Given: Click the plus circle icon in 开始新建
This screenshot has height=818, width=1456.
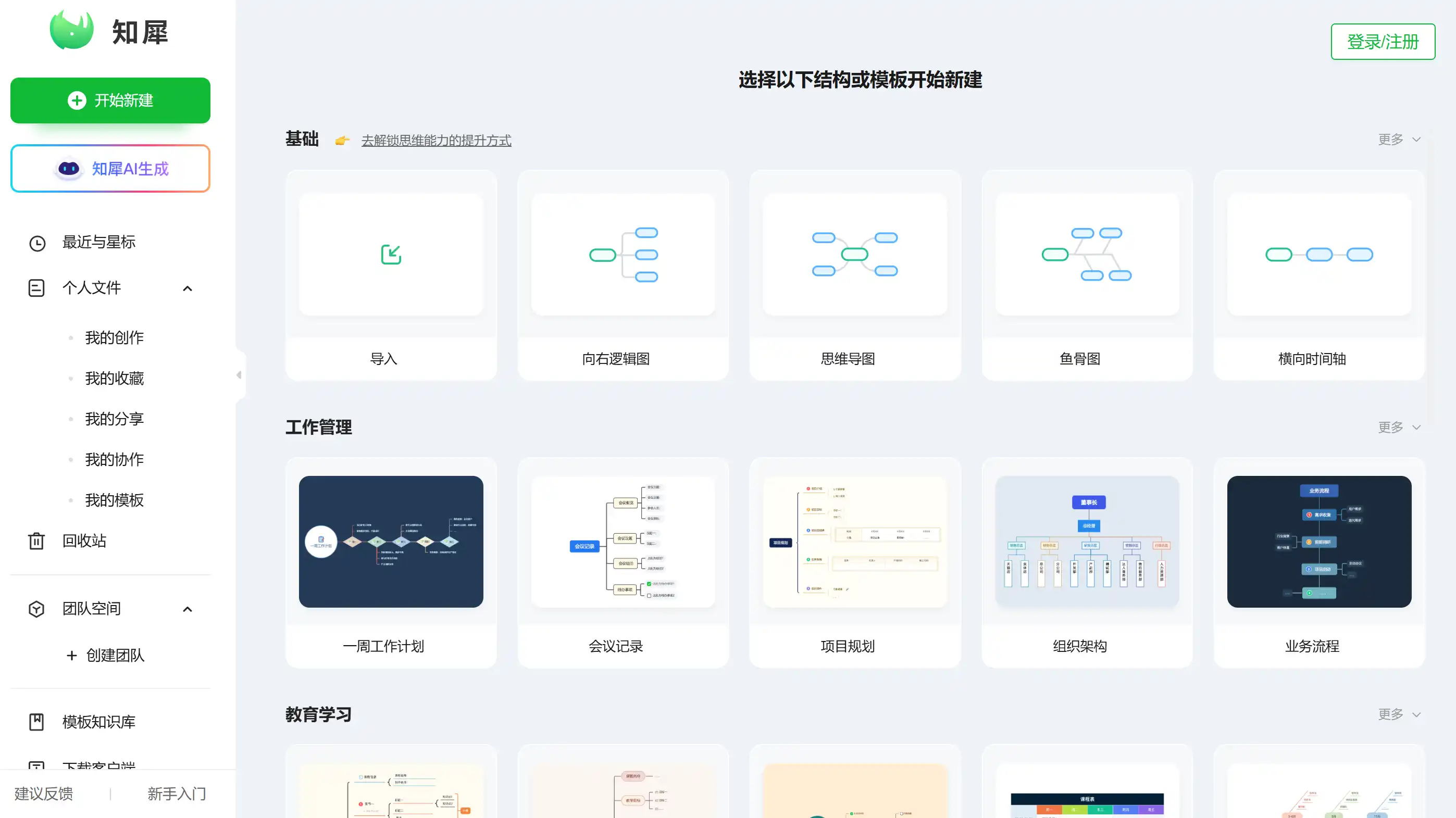Looking at the screenshot, I should pyautogui.click(x=77, y=100).
